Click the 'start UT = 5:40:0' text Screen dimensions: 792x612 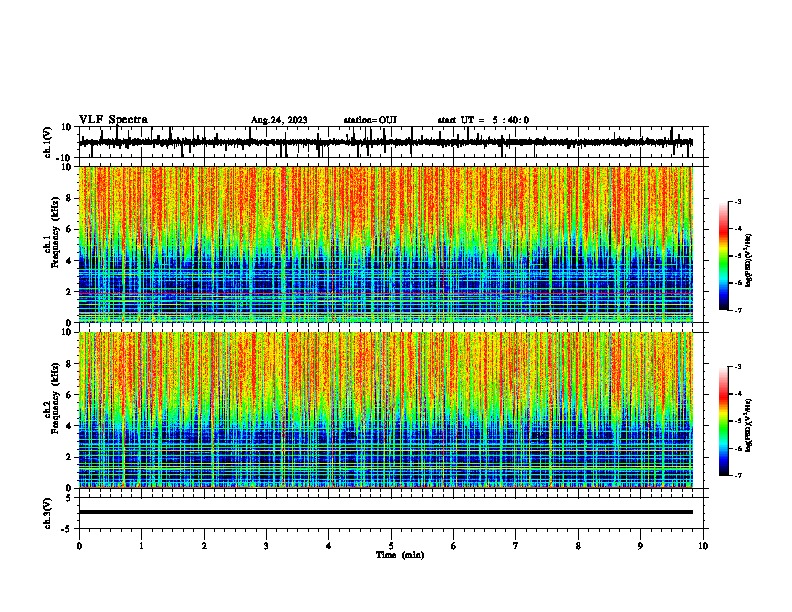pyautogui.click(x=483, y=120)
